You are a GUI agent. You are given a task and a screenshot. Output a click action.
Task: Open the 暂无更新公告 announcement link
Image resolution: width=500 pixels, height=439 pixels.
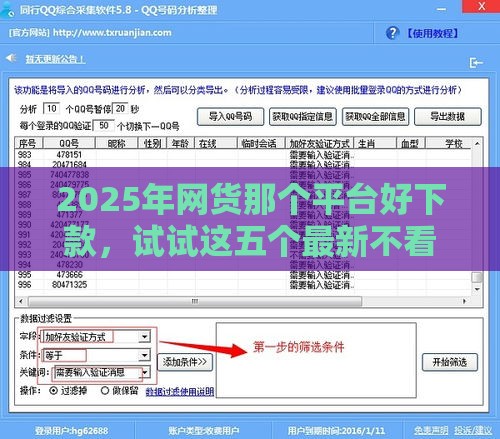(x=55, y=59)
